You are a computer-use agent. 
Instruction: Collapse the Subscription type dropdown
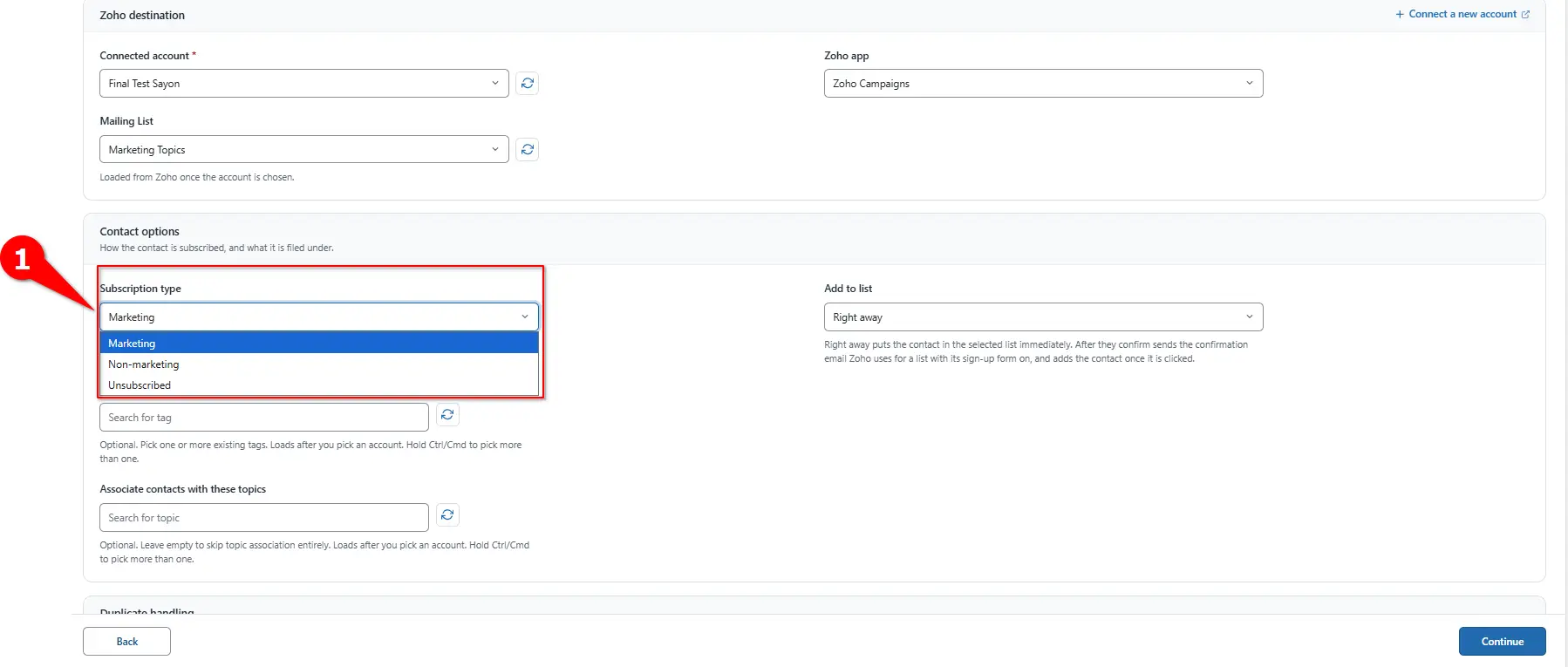[x=319, y=317]
